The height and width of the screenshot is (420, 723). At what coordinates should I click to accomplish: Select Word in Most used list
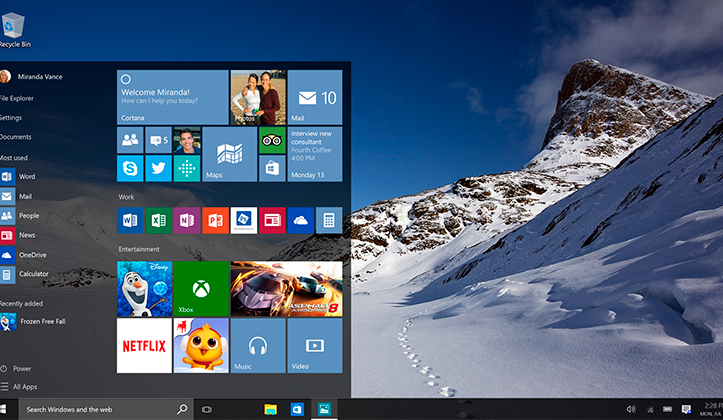tap(26, 176)
